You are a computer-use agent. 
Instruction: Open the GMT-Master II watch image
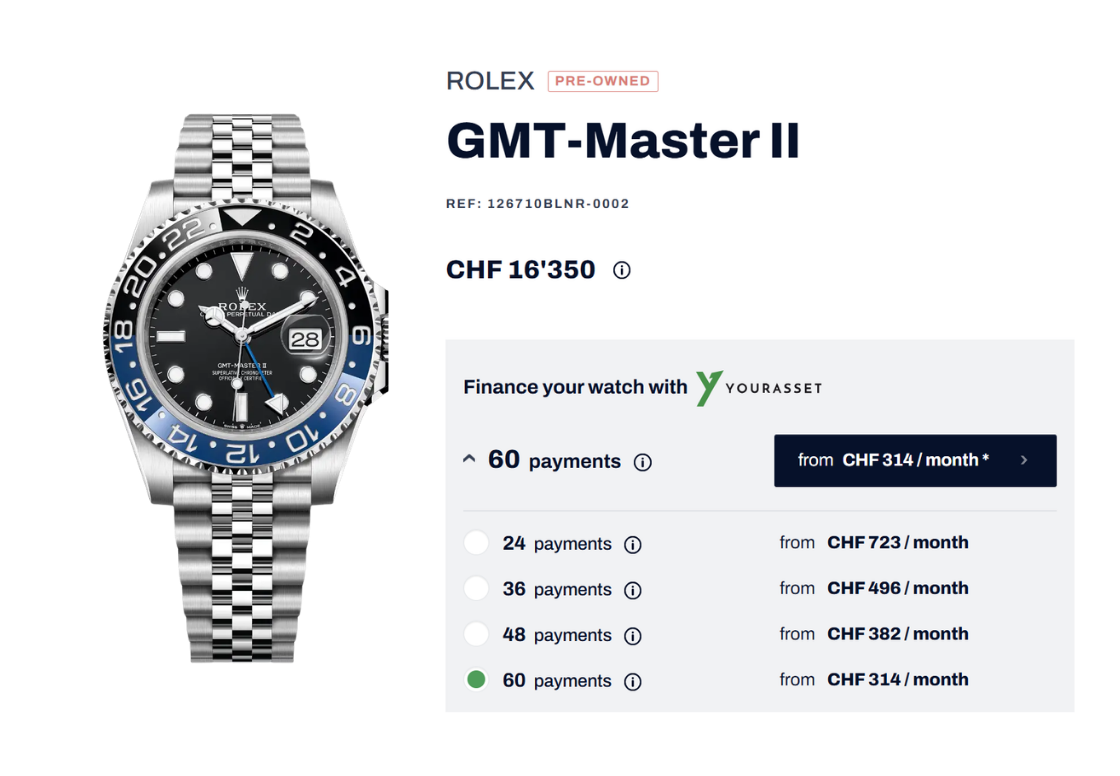[246, 388]
